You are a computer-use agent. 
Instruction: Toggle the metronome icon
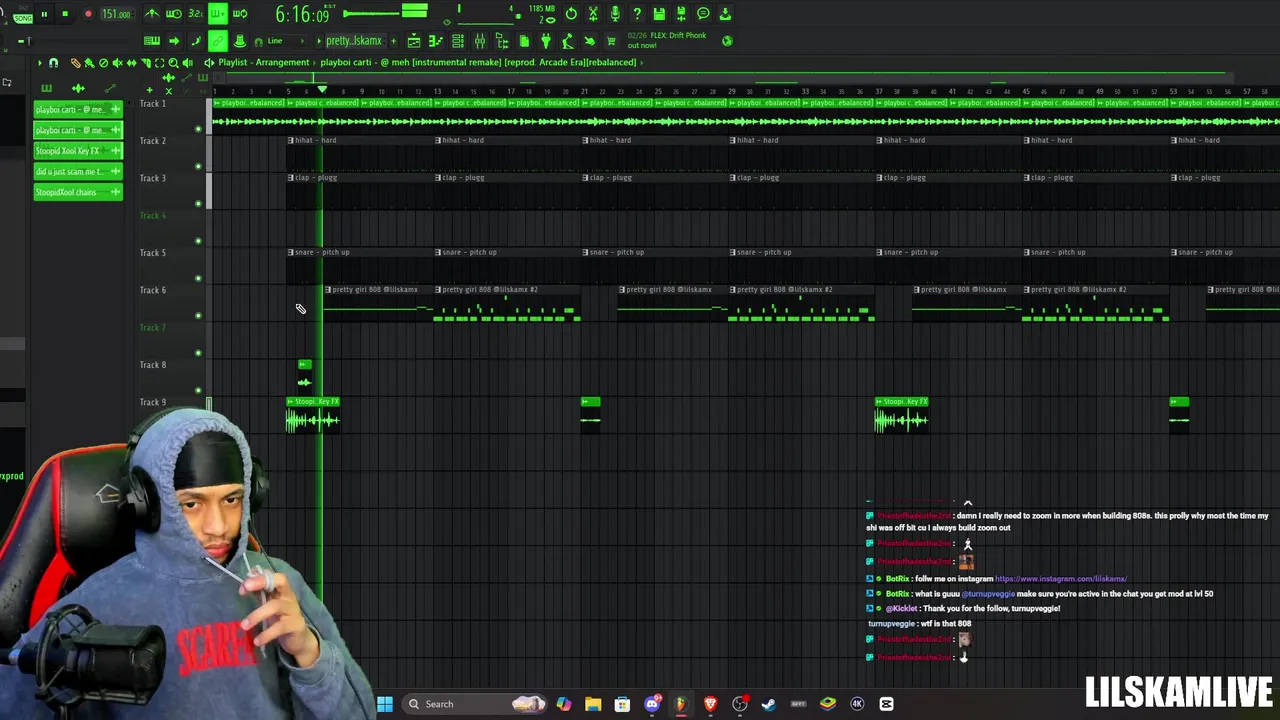151,14
